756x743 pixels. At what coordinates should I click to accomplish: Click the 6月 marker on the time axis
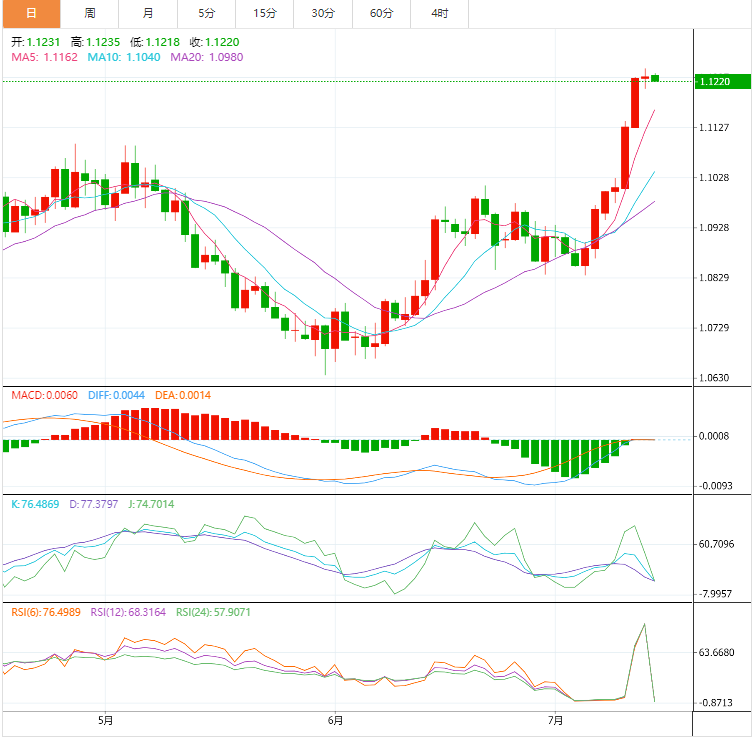tap(335, 720)
